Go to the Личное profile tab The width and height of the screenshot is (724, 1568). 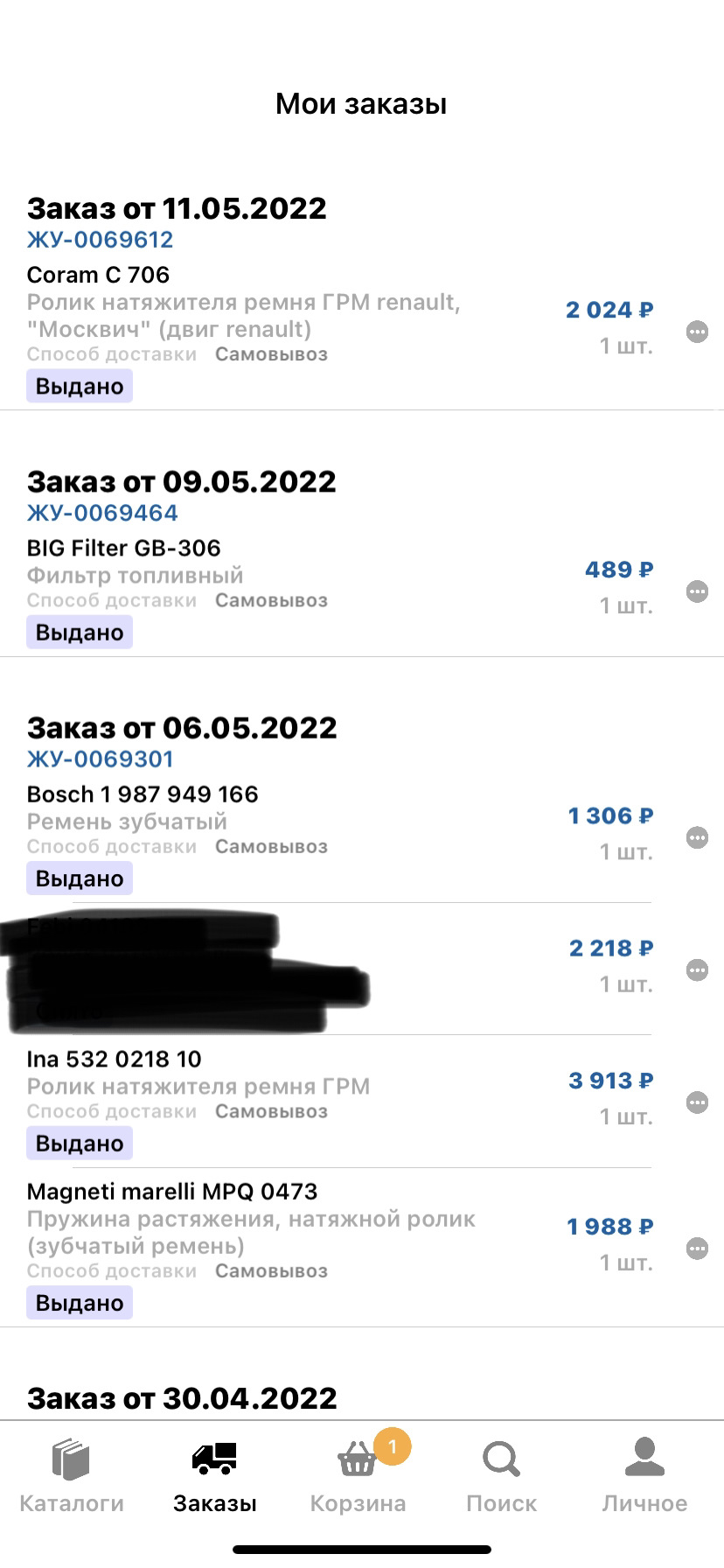point(644,1477)
